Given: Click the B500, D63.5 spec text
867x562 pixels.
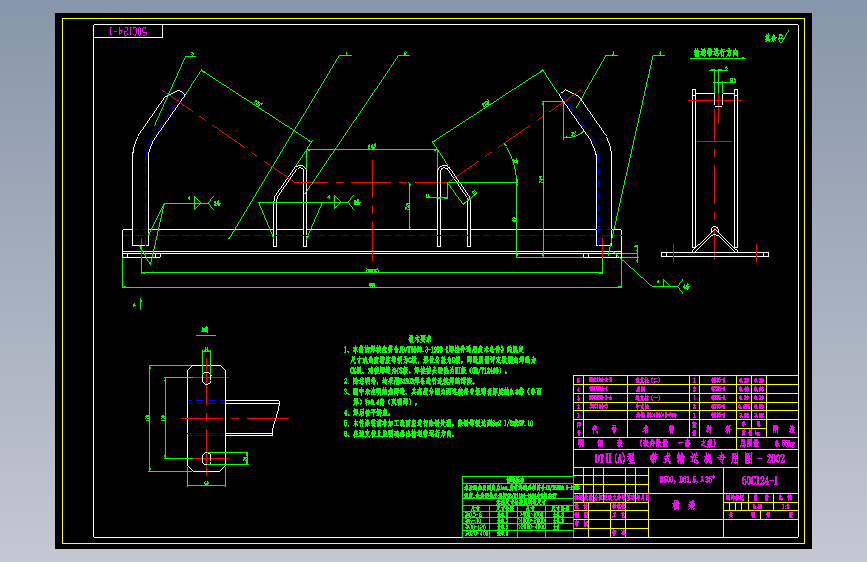Looking at the screenshot, I should click(687, 480).
